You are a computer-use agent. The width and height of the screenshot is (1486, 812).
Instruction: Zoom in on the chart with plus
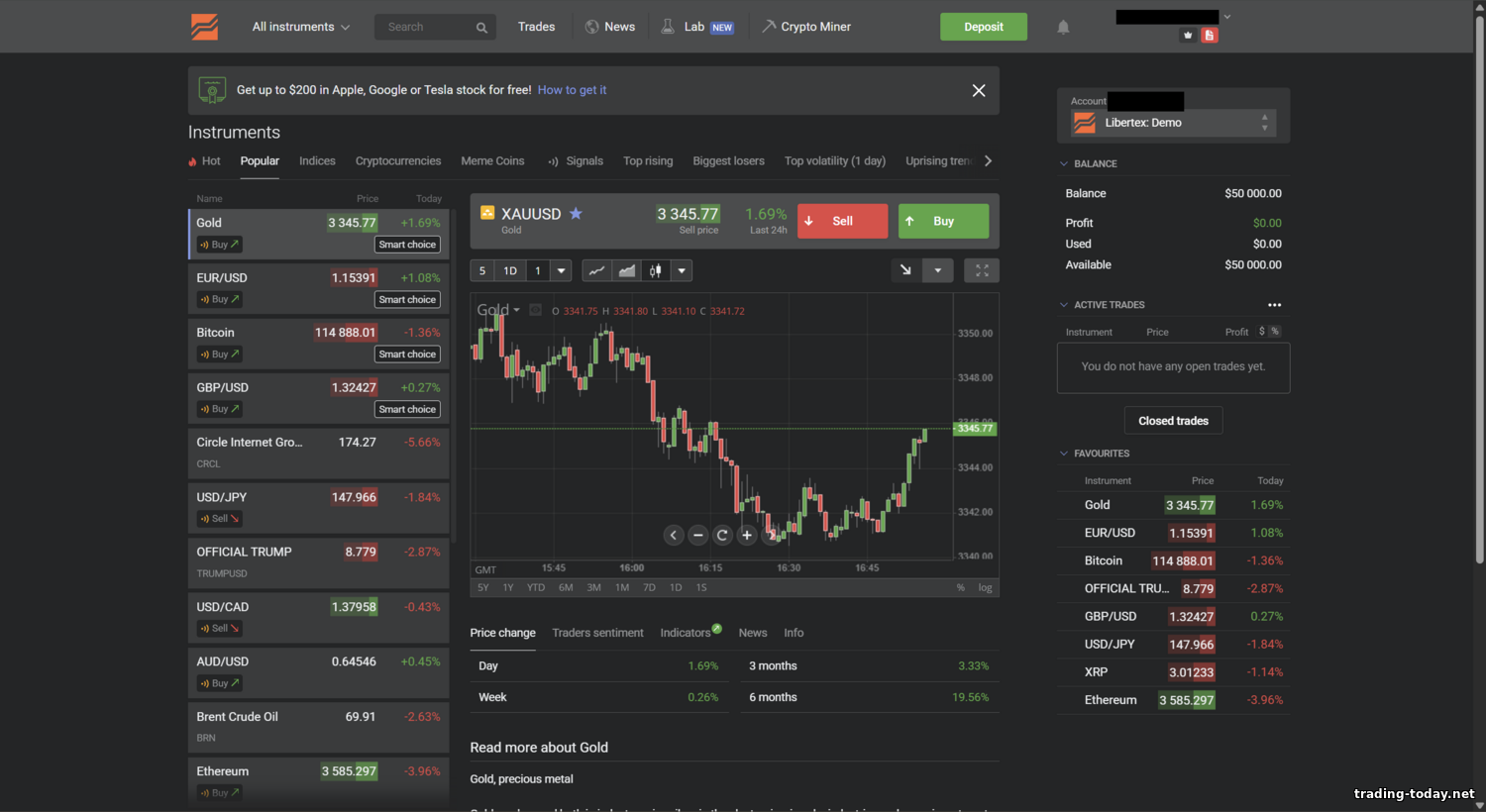747,535
